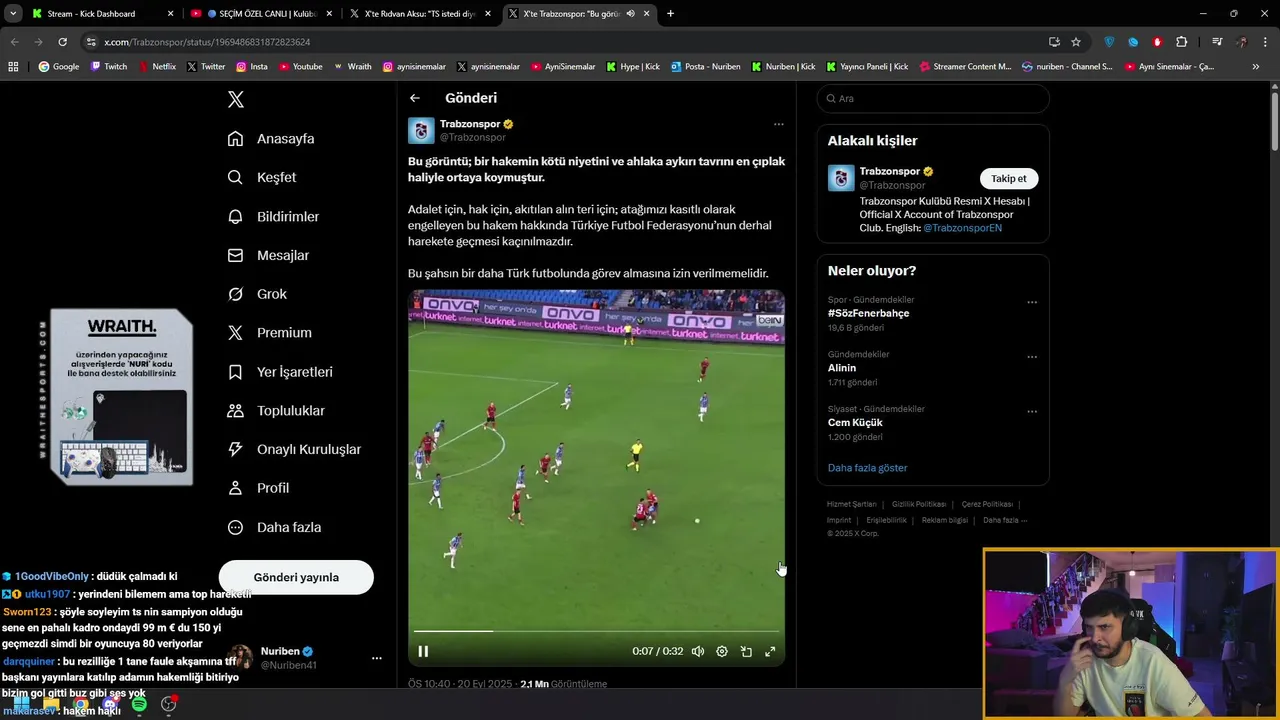Open the #SözFenerbahçe trending topic
1280x720 pixels.
click(869, 313)
